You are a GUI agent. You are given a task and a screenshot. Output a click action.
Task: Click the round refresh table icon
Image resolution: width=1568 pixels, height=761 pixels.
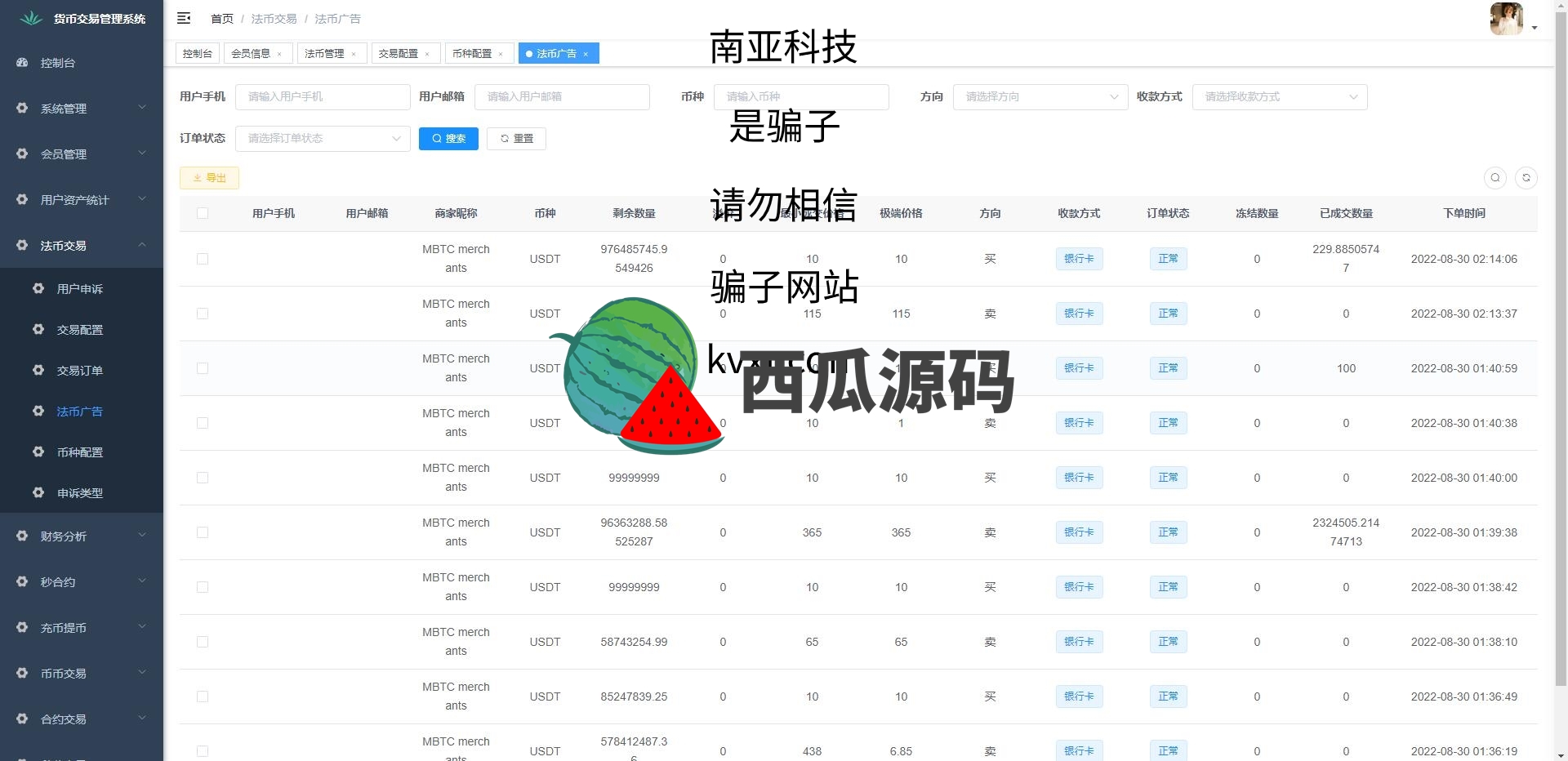point(1526,177)
